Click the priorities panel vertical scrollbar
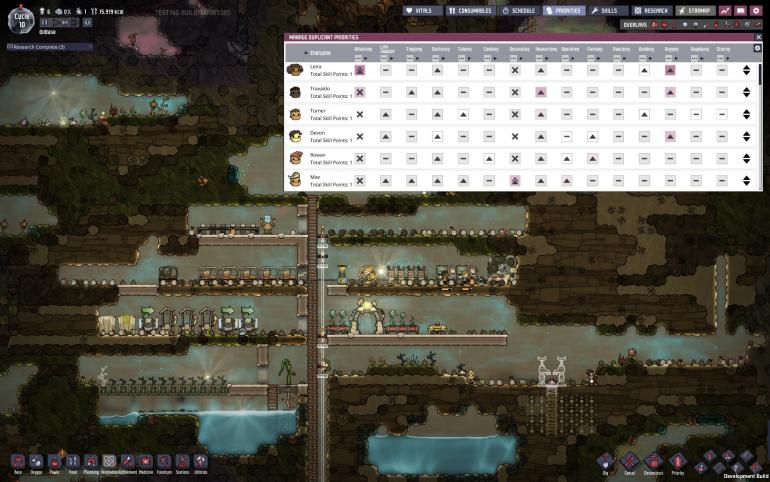The height and width of the screenshot is (482, 770). [761, 75]
